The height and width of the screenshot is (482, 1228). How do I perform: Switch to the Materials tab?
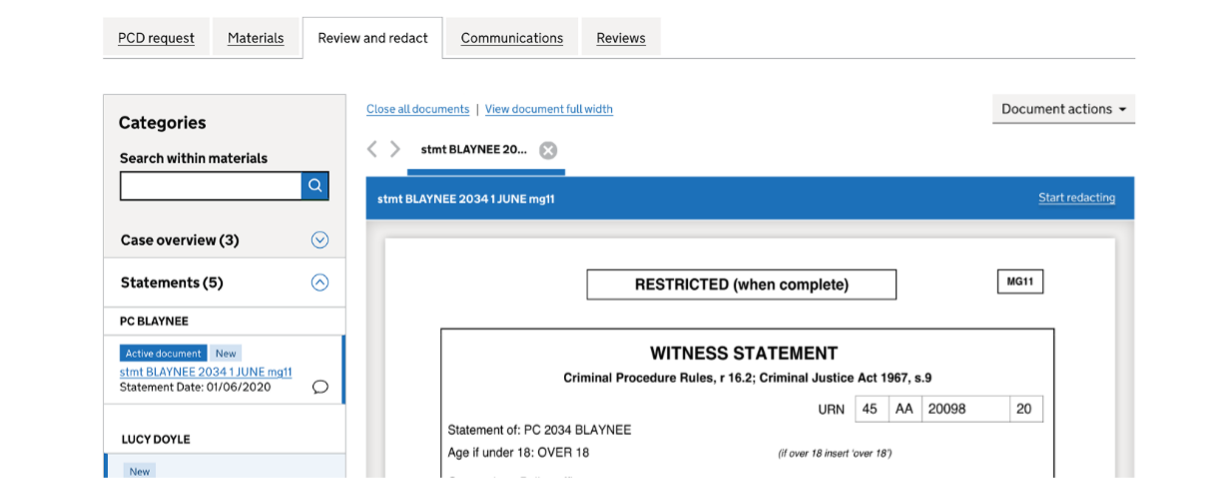coord(256,38)
